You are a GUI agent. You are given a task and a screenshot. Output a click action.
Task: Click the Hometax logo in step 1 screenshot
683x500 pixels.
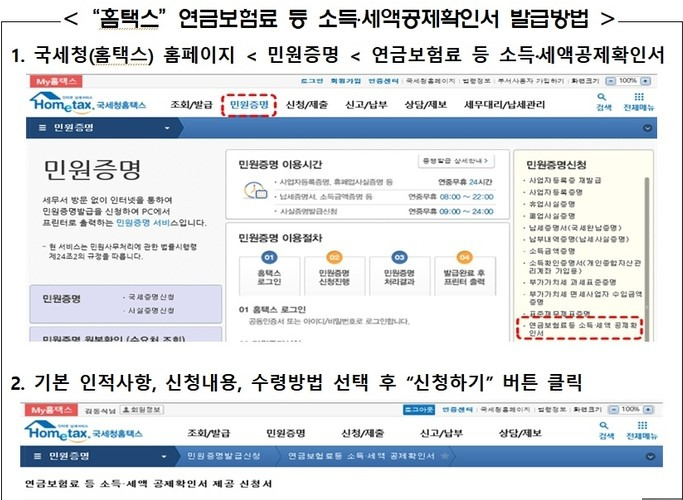(x=88, y=103)
